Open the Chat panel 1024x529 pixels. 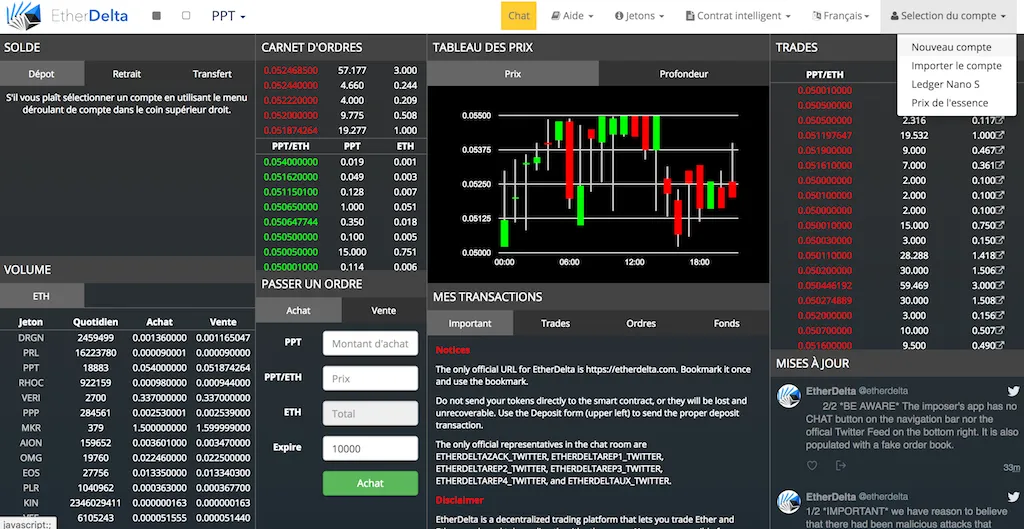pyautogui.click(x=519, y=16)
